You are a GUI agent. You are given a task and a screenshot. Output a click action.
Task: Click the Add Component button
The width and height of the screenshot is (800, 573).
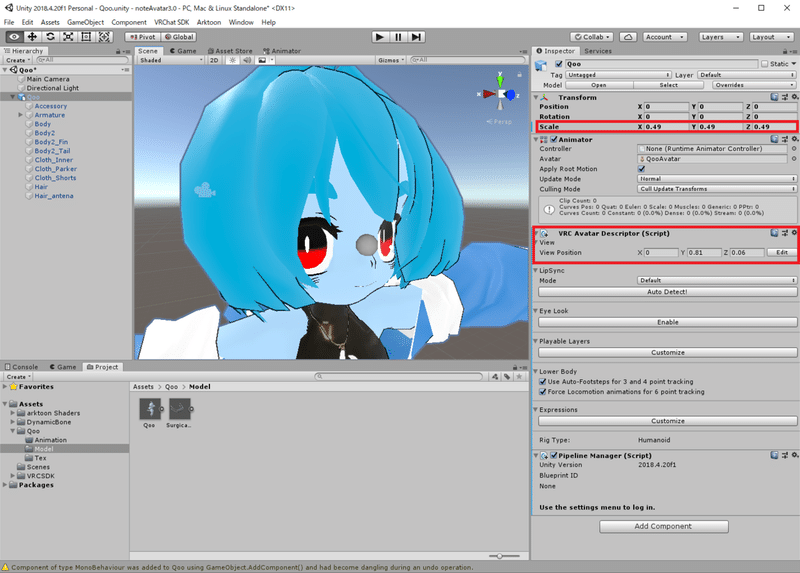pyautogui.click(x=664, y=527)
